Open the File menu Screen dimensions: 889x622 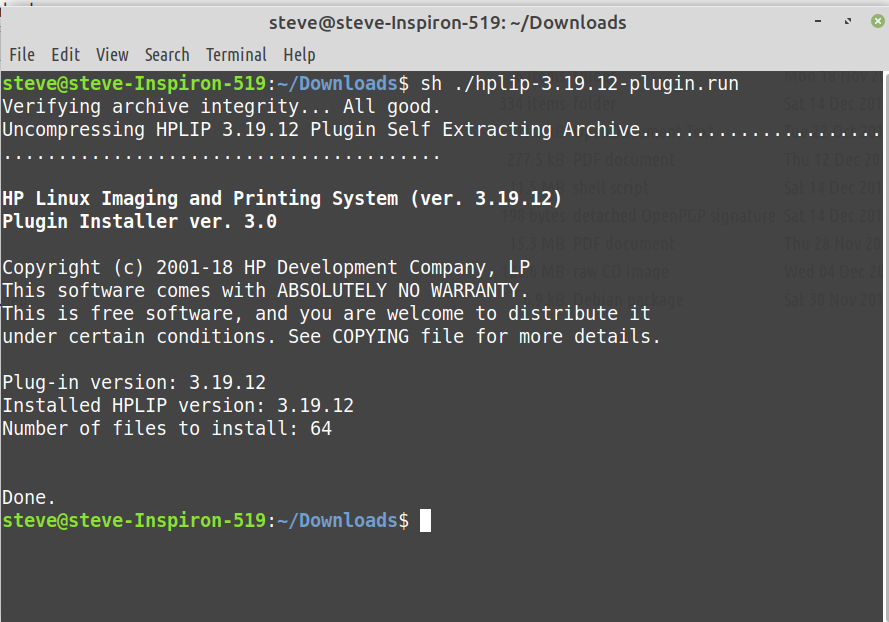tap(21, 55)
